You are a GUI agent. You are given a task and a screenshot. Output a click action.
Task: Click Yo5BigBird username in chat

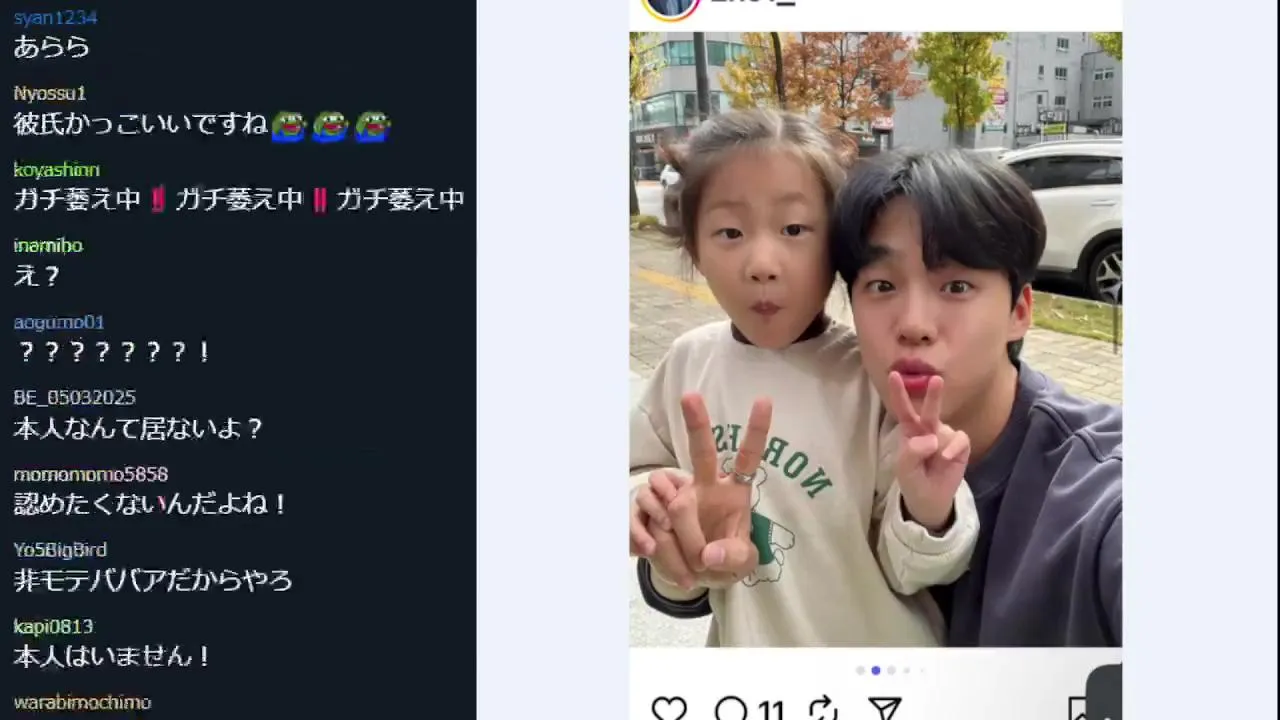[x=60, y=550]
